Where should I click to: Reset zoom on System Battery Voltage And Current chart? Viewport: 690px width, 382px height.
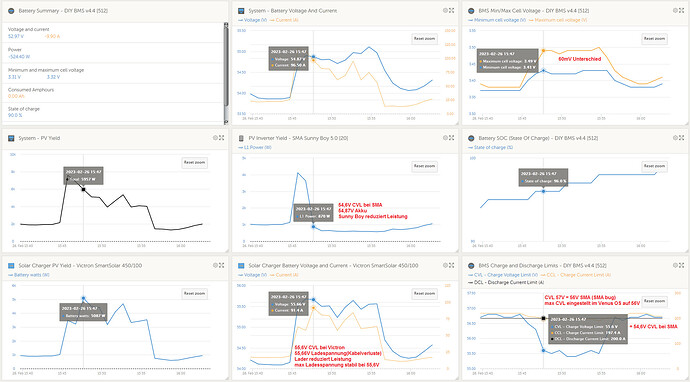click(424, 39)
